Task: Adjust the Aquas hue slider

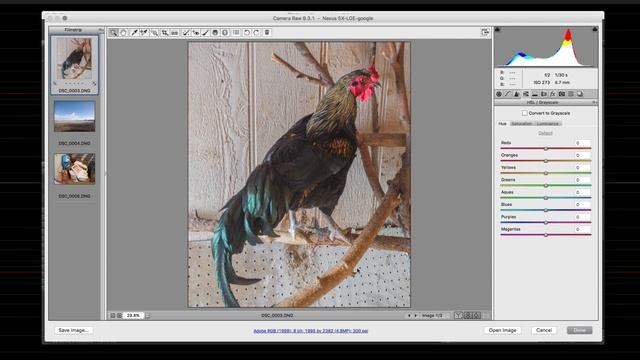Action: [x=546, y=198]
